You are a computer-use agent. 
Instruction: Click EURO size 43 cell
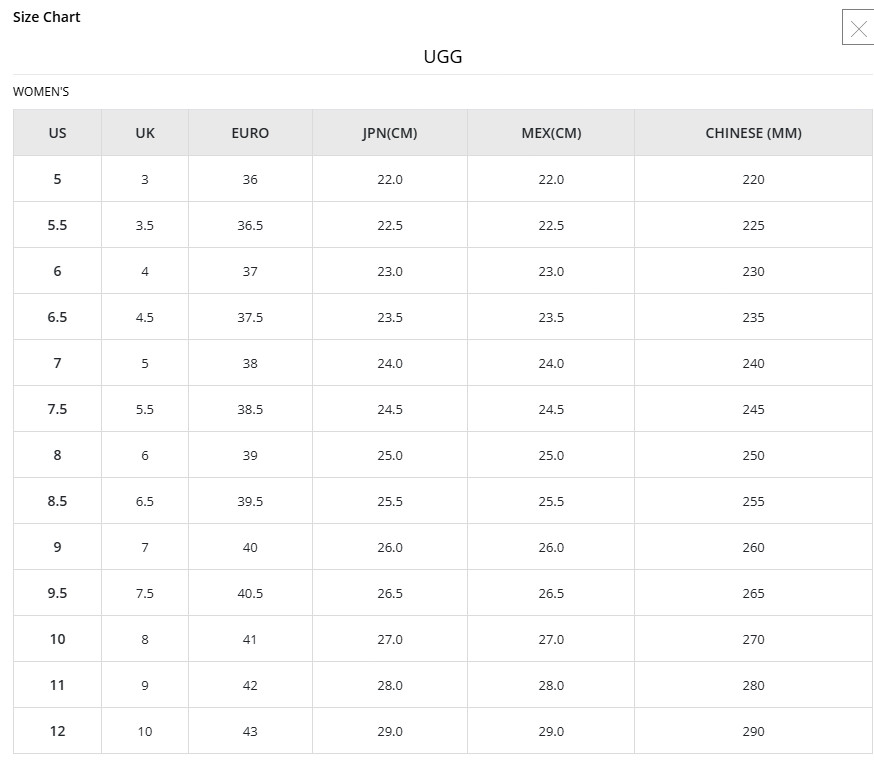250,731
